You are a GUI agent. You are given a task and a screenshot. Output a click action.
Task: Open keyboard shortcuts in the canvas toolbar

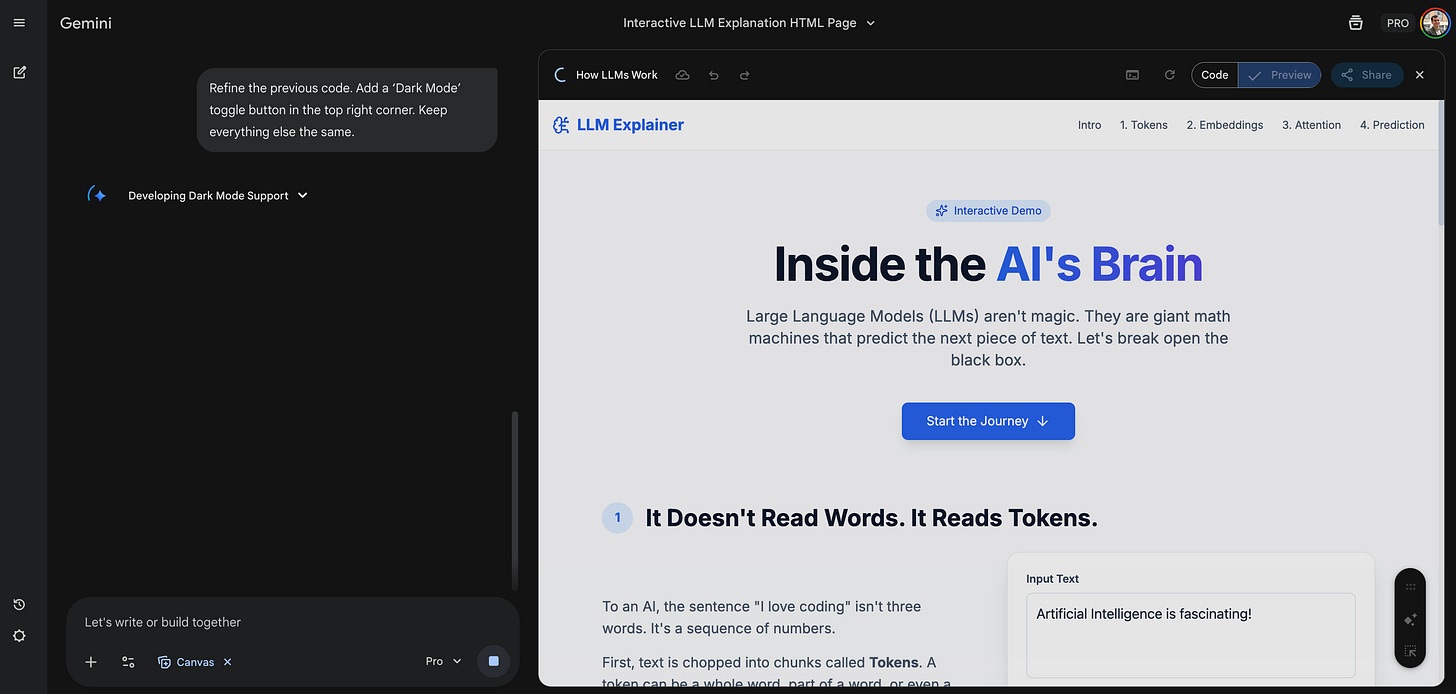[1131, 75]
